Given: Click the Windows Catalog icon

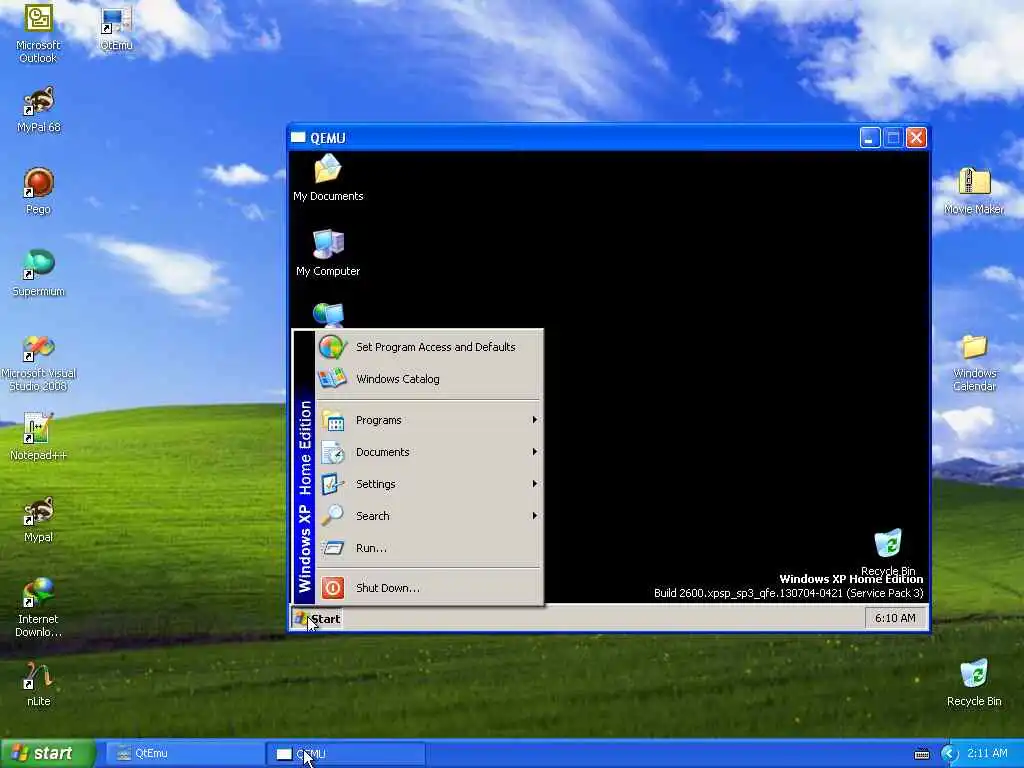Looking at the screenshot, I should pyautogui.click(x=332, y=379).
